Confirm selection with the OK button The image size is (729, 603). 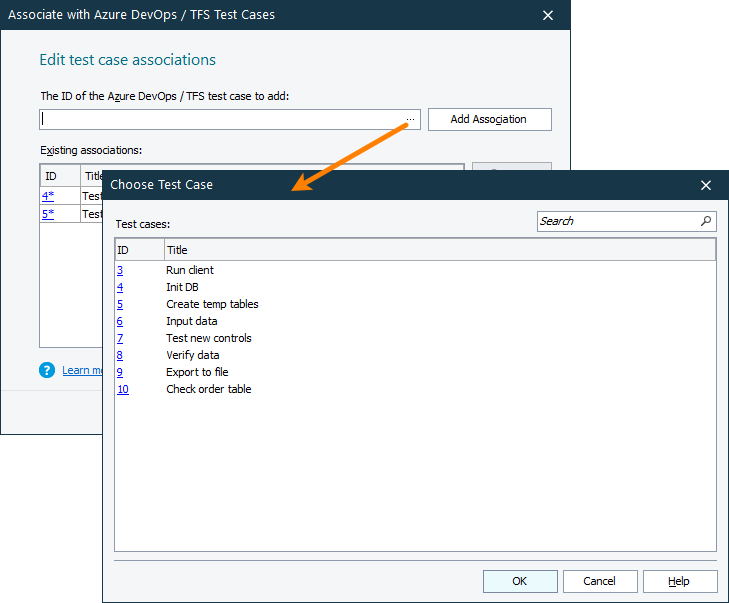[x=520, y=581]
